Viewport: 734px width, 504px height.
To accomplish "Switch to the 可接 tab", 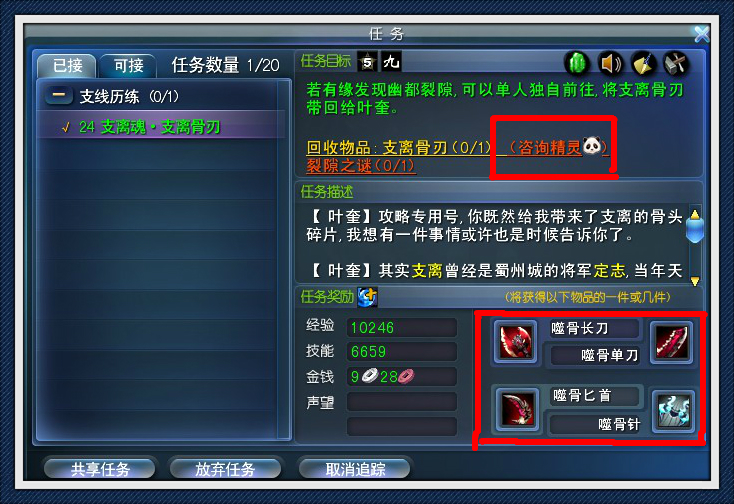I will click(129, 65).
